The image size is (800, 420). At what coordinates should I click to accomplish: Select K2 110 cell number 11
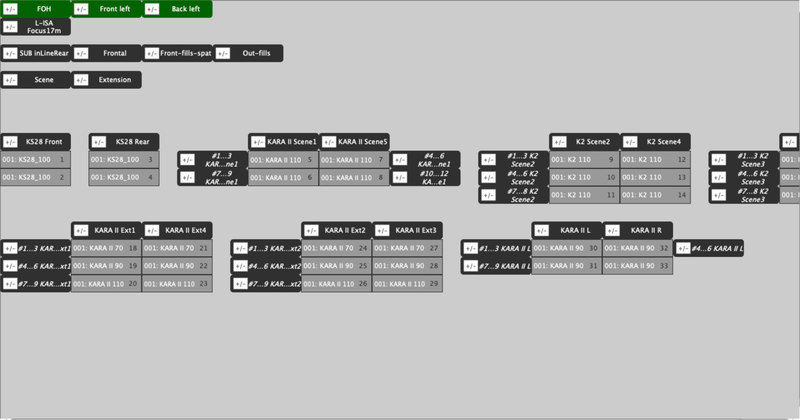[x=585, y=195]
